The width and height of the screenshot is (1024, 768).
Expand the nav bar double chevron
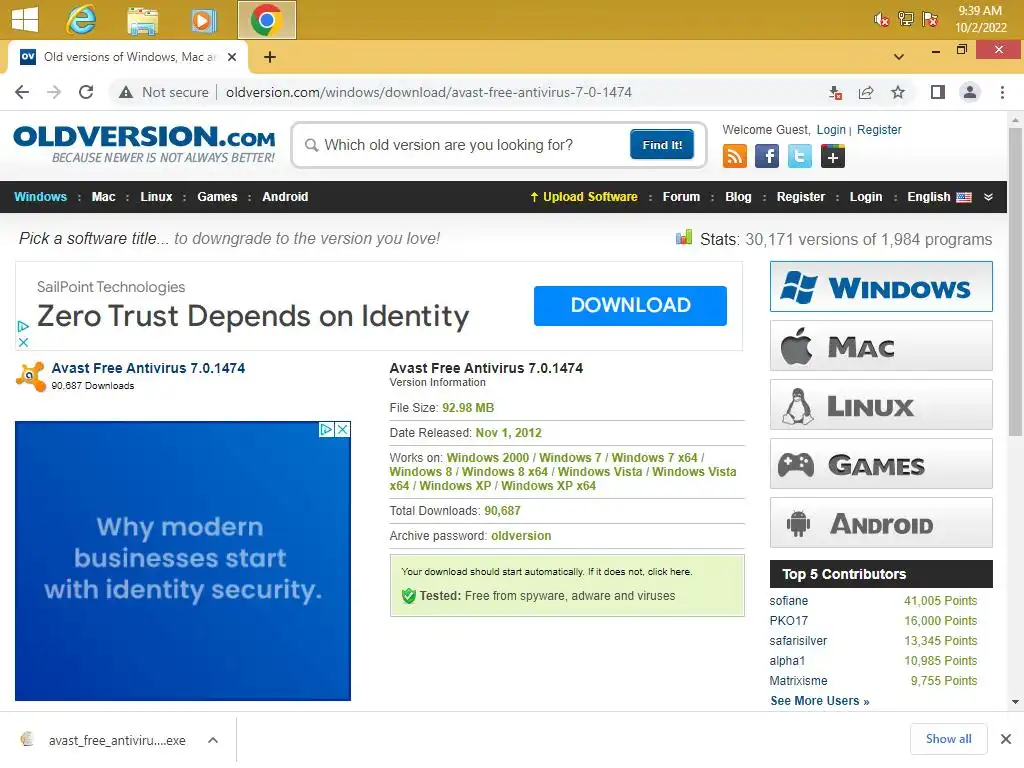pyautogui.click(x=988, y=197)
